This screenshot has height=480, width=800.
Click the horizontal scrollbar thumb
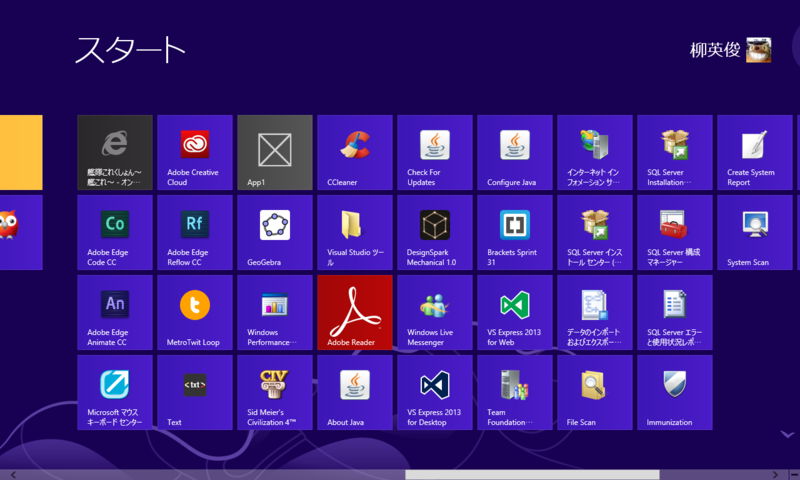532,475
